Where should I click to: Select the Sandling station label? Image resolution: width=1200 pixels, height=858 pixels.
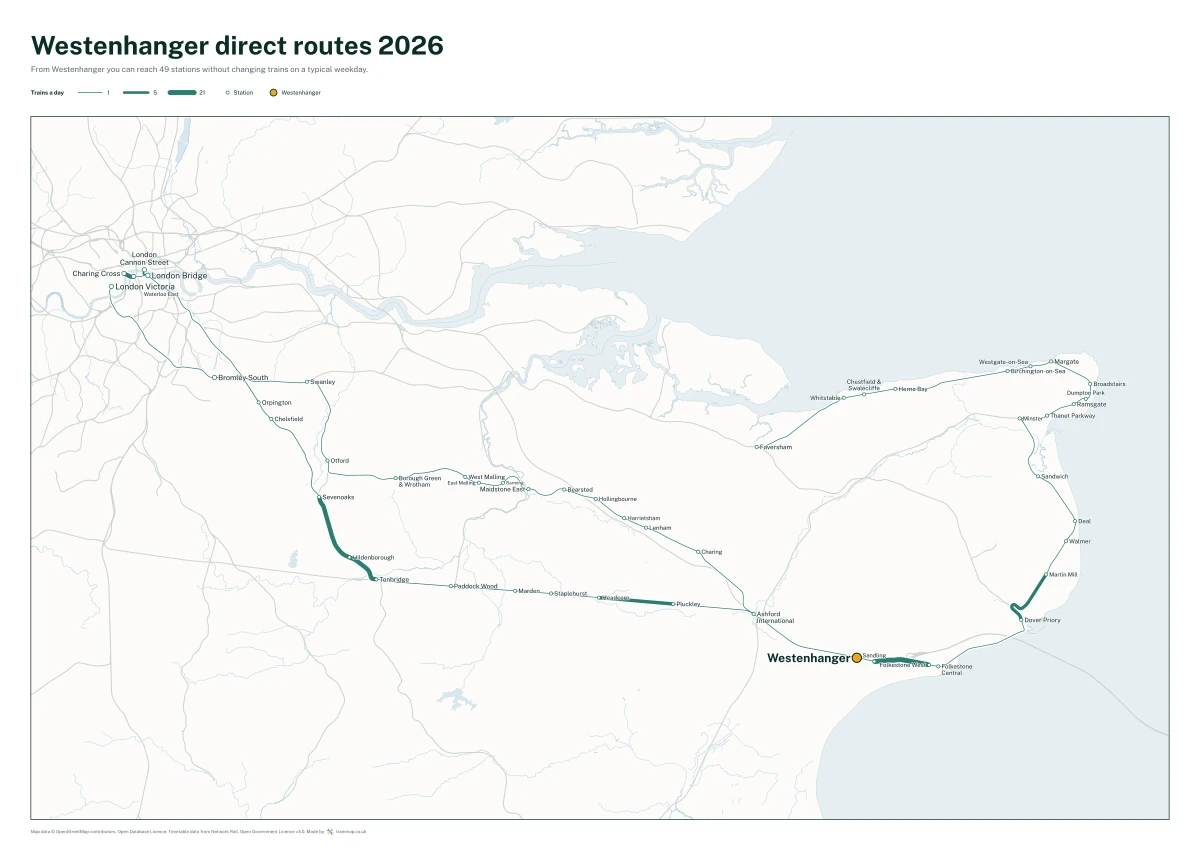click(x=875, y=655)
